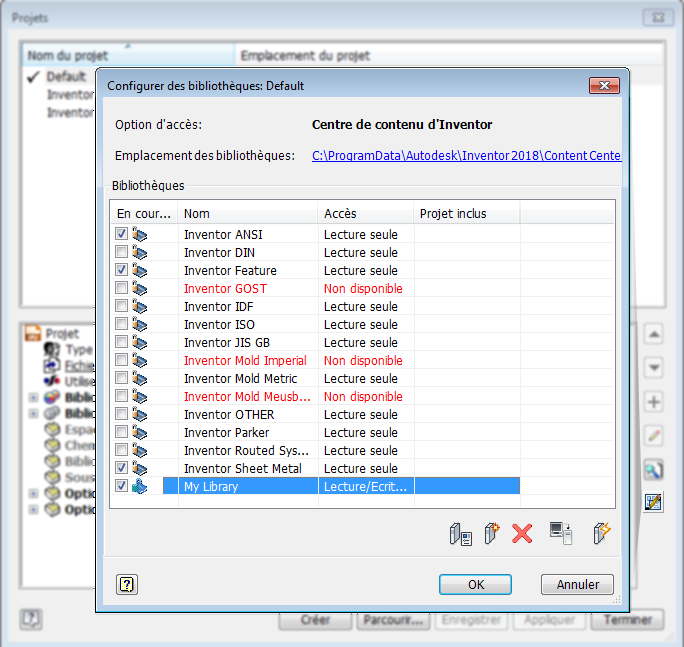684x647 pixels.
Task: Click the Inventor DIN library icon
Action: (140, 252)
